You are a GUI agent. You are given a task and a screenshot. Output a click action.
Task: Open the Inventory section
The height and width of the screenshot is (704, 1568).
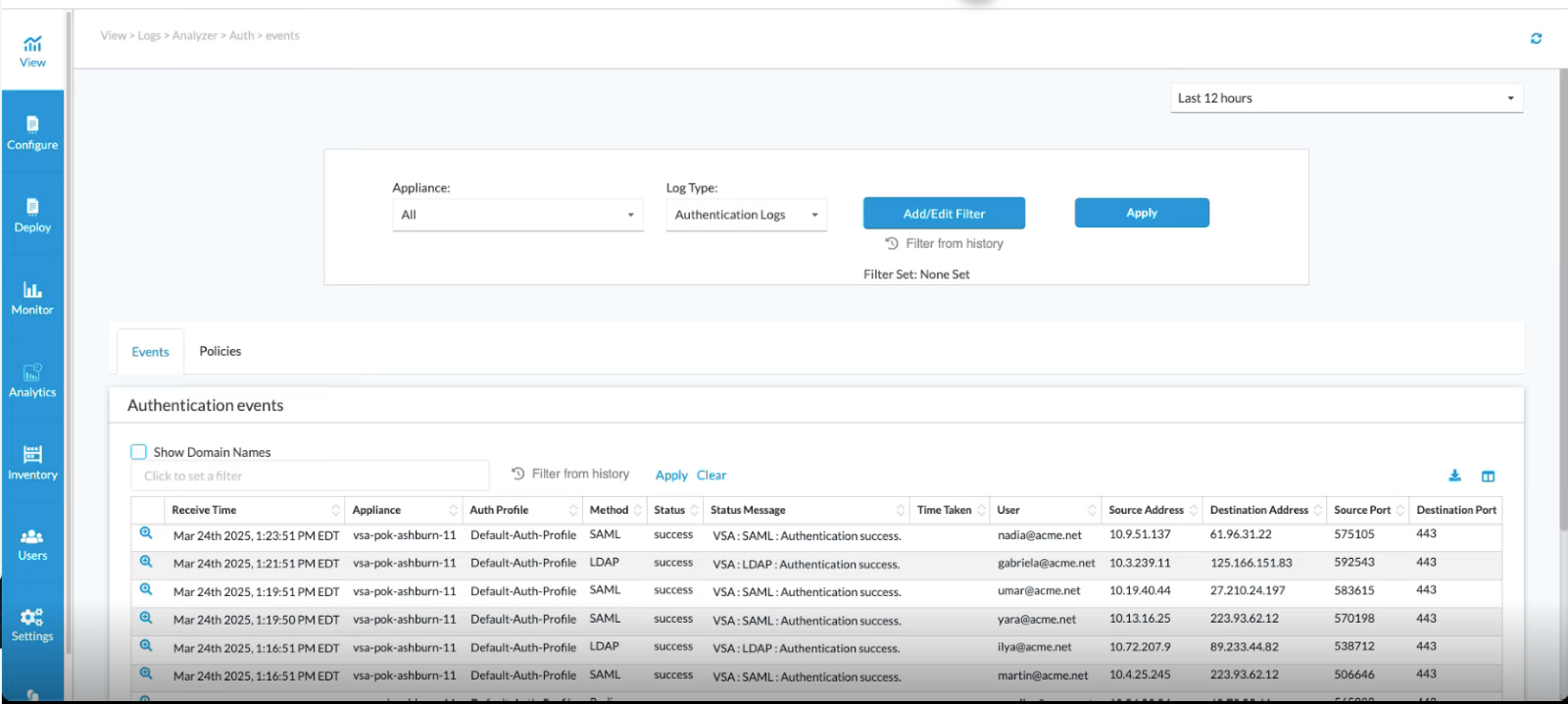[x=32, y=463]
